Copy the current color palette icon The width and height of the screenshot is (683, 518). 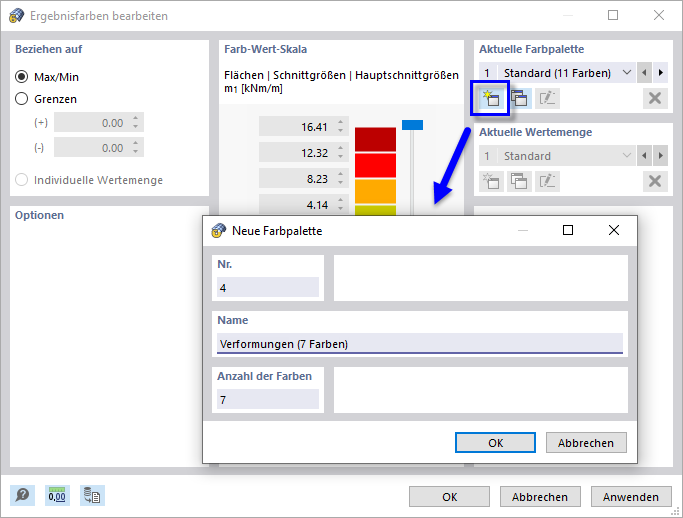[x=519, y=98]
